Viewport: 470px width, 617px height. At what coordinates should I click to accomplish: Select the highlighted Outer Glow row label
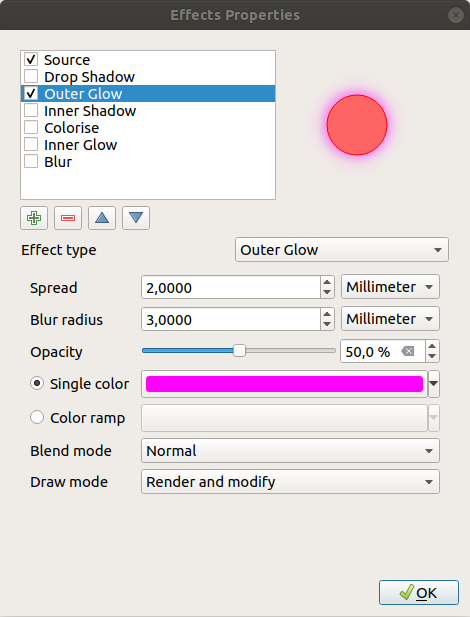[x=83, y=94]
